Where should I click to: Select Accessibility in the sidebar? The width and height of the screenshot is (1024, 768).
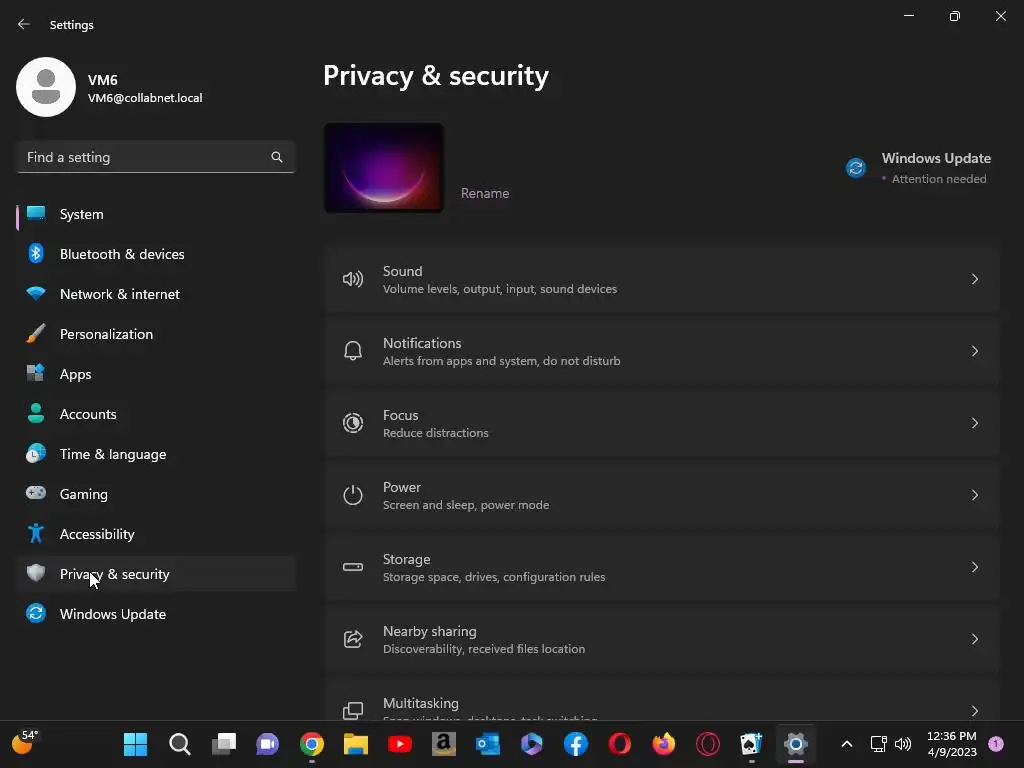click(156, 534)
